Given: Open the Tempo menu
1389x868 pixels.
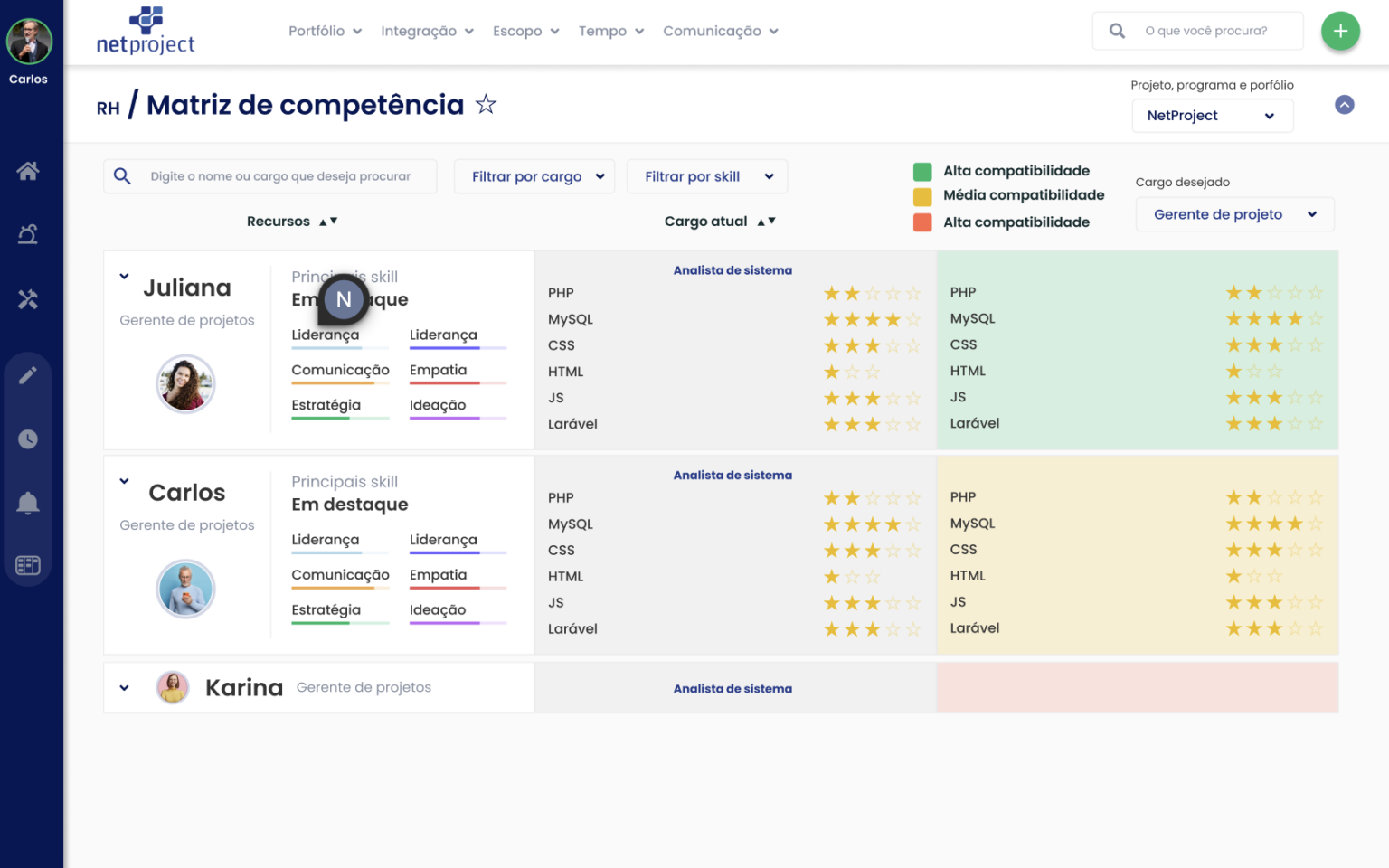Looking at the screenshot, I should 610,30.
